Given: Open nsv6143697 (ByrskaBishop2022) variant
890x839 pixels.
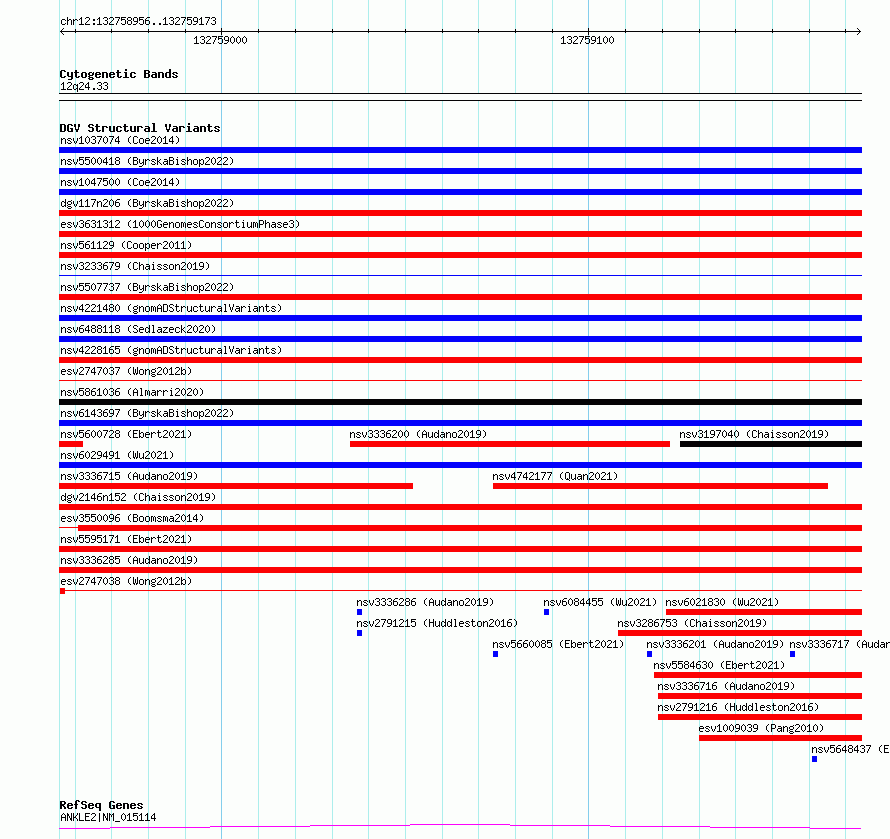Looking at the screenshot, I should (460, 423).
